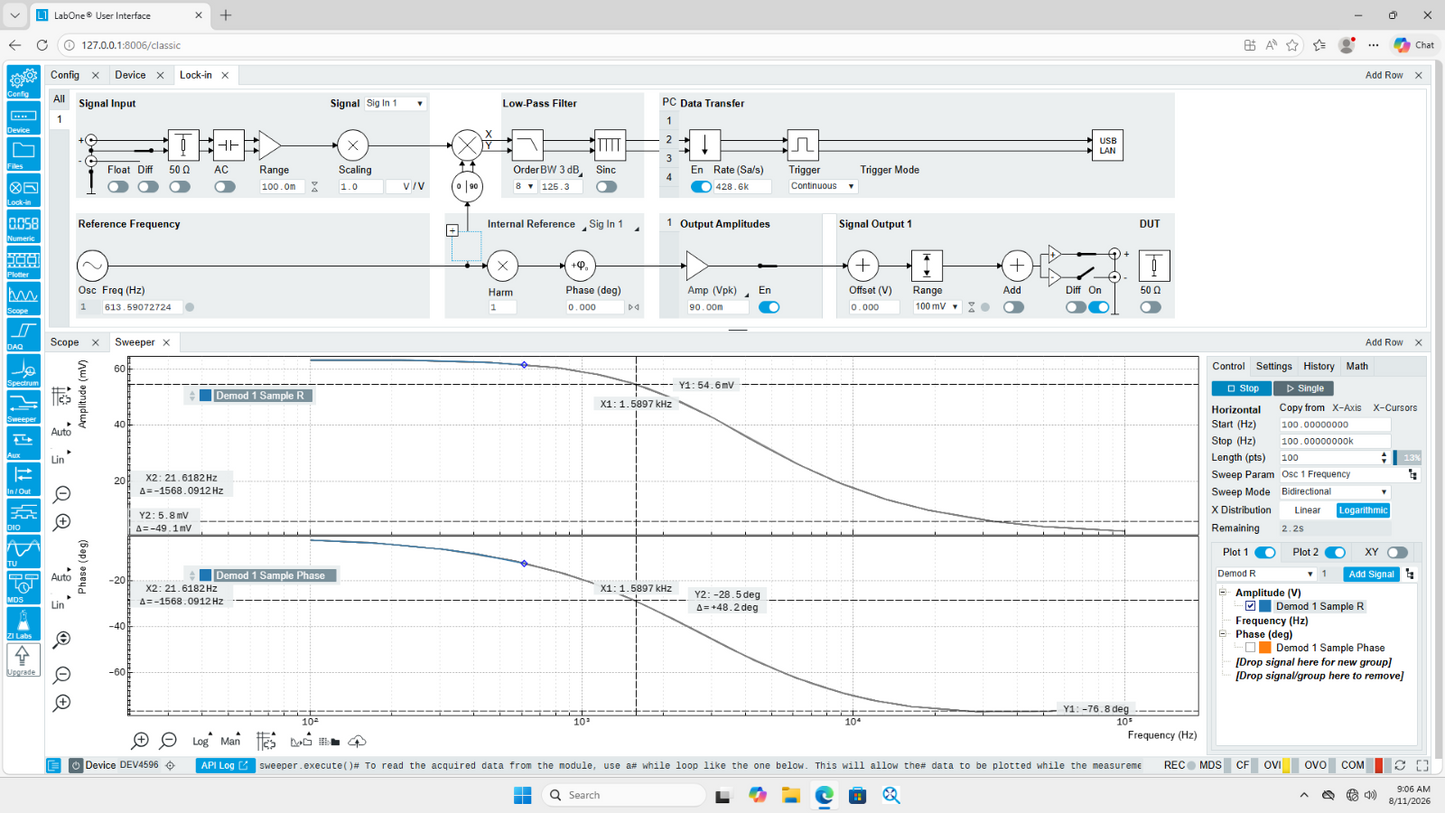Open the filter Order dropdown
The image size is (1445, 813).
pyautogui.click(x=524, y=187)
